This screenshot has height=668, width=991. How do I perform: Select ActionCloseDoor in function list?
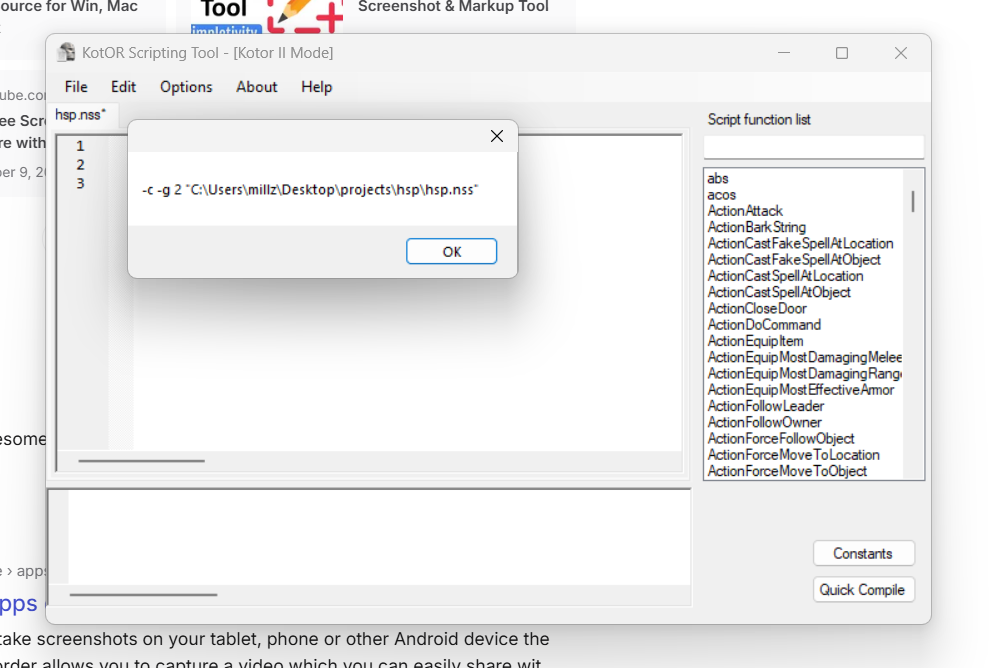click(757, 308)
